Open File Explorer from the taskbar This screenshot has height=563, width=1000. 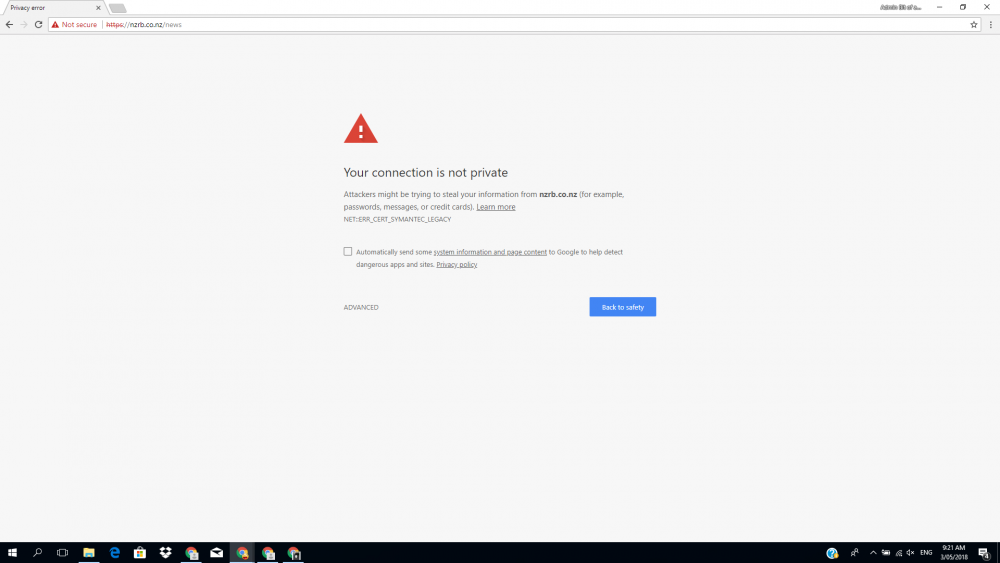click(88, 553)
